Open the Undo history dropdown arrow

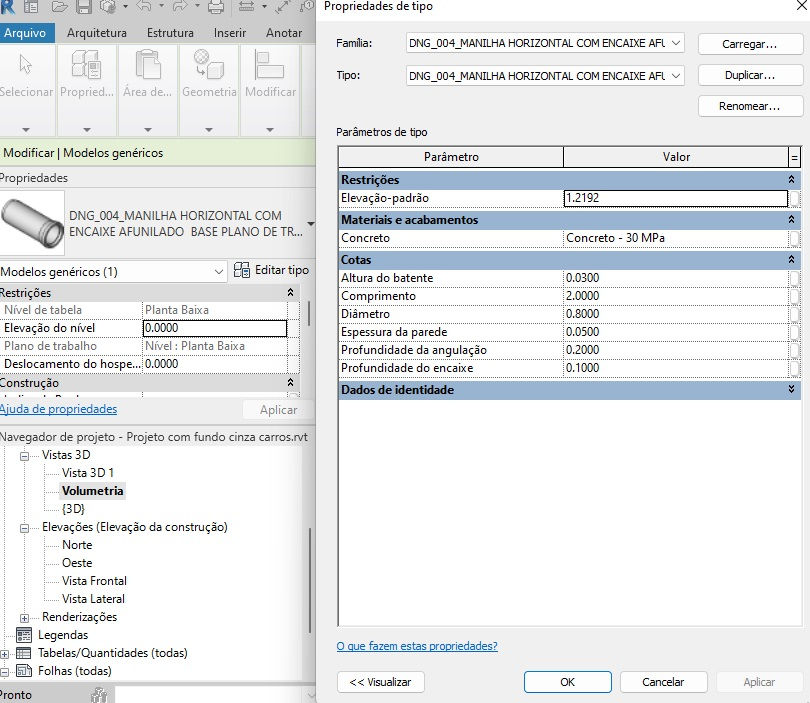pyautogui.click(x=161, y=6)
